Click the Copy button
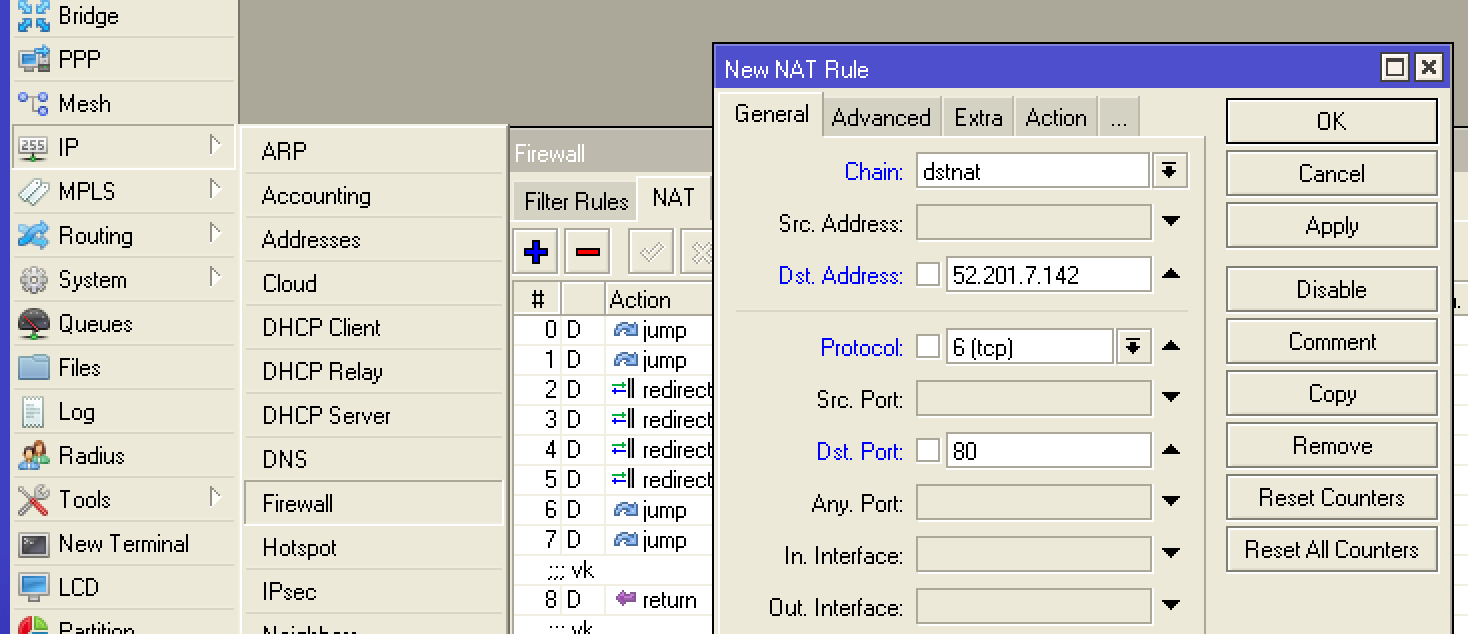Viewport: 1468px width, 634px height. [x=1331, y=393]
